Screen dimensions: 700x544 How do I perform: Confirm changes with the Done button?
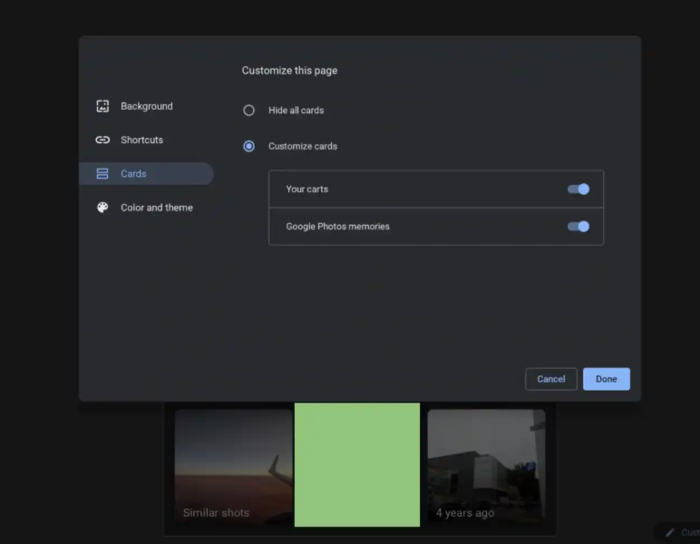click(x=606, y=379)
